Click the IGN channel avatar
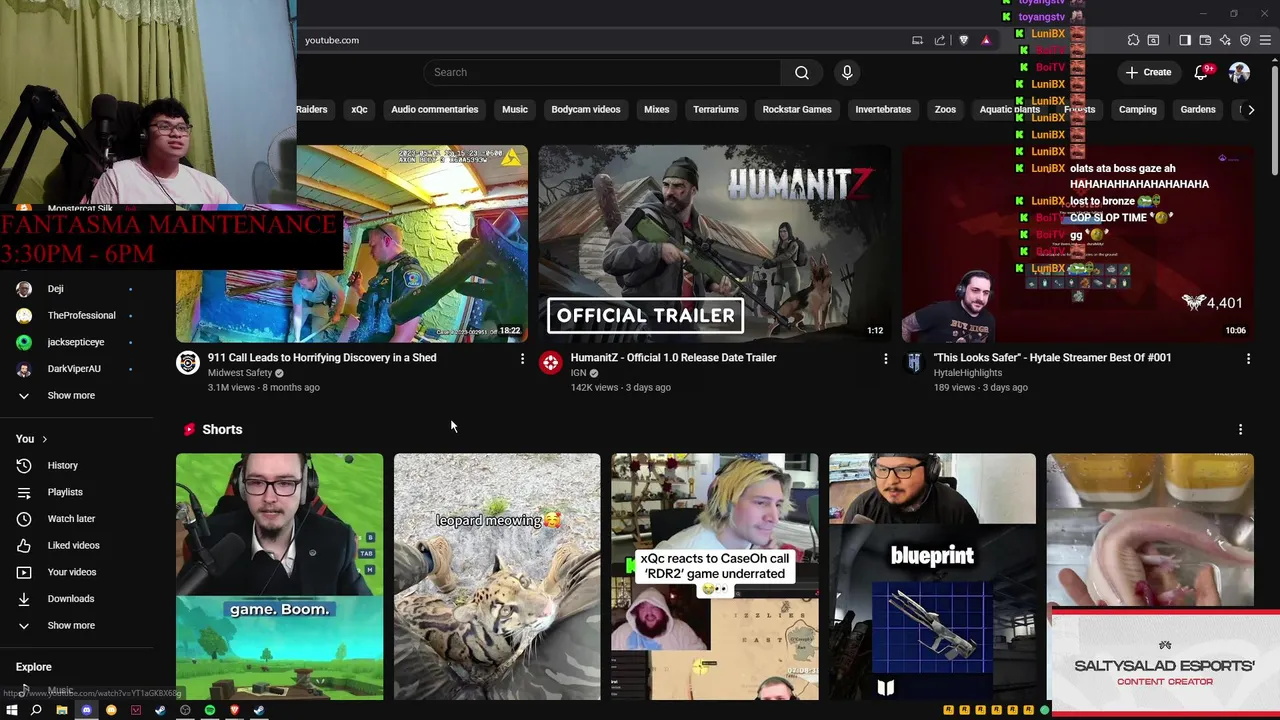This screenshot has width=1280, height=720. pyautogui.click(x=551, y=363)
